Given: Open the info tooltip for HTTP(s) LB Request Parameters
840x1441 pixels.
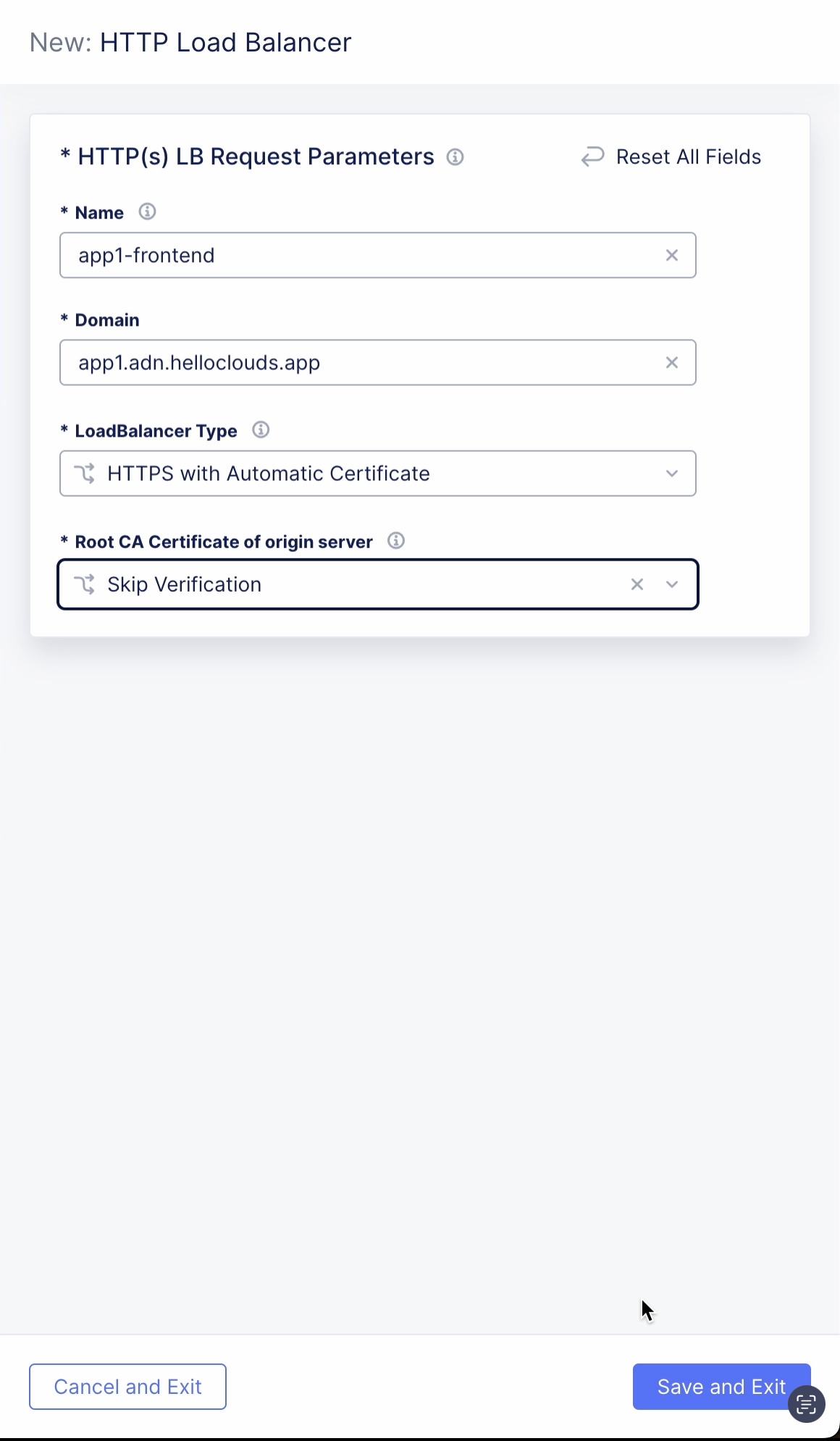Looking at the screenshot, I should [x=455, y=157].
